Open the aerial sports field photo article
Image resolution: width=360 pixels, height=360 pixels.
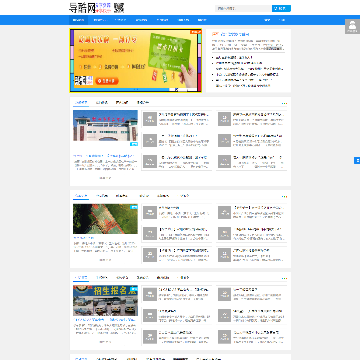105,219
